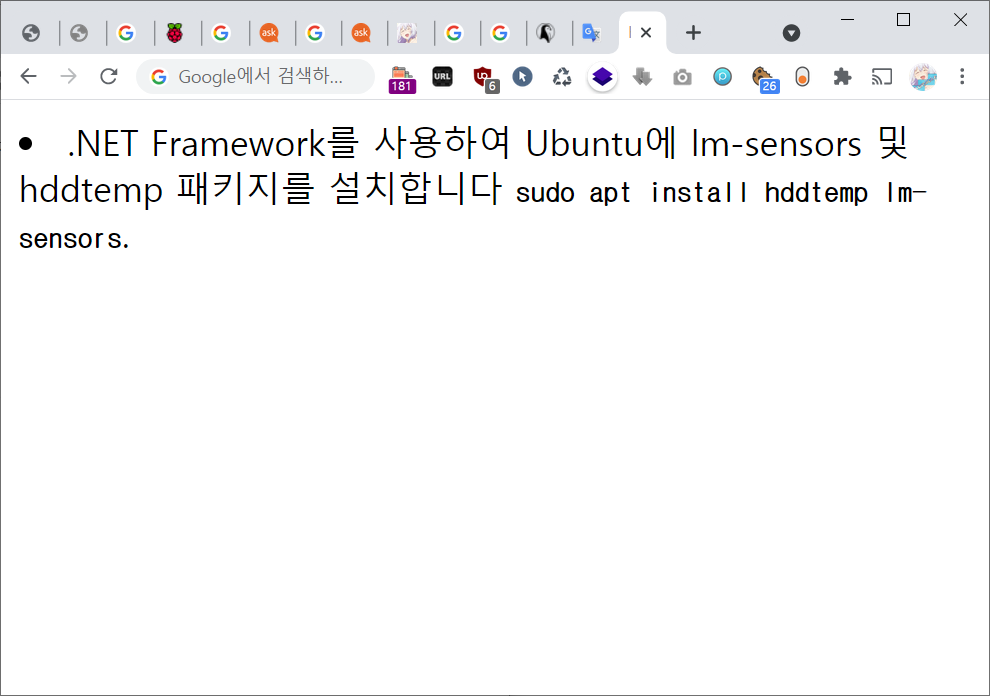Switch to the first globe tab
Screen dimensions: 990x696
click(x=31, y=33)
